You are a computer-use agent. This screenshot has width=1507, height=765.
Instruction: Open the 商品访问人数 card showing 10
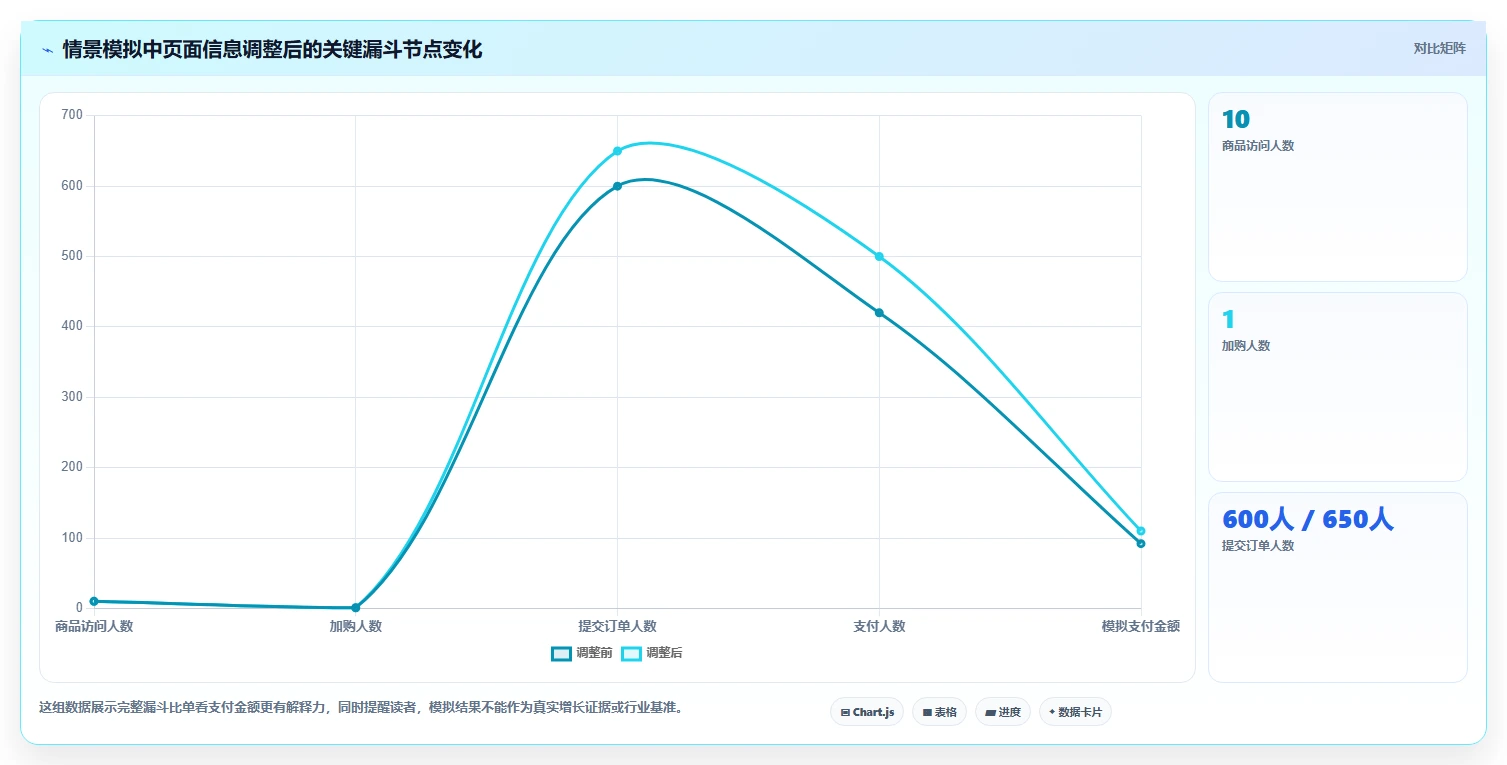click(1337, 187)
